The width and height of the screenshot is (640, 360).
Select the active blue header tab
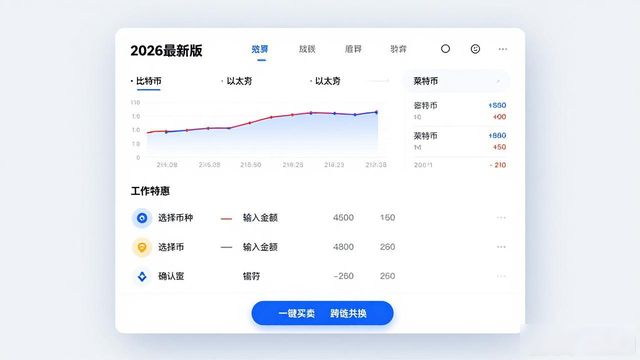260,49
